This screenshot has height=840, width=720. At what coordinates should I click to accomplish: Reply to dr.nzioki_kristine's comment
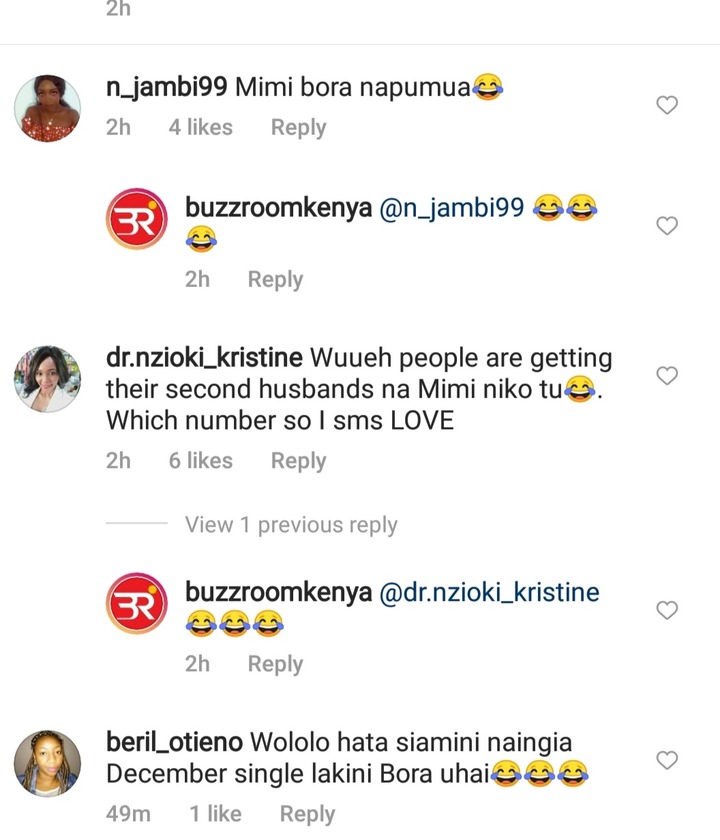tap(298, 461)
